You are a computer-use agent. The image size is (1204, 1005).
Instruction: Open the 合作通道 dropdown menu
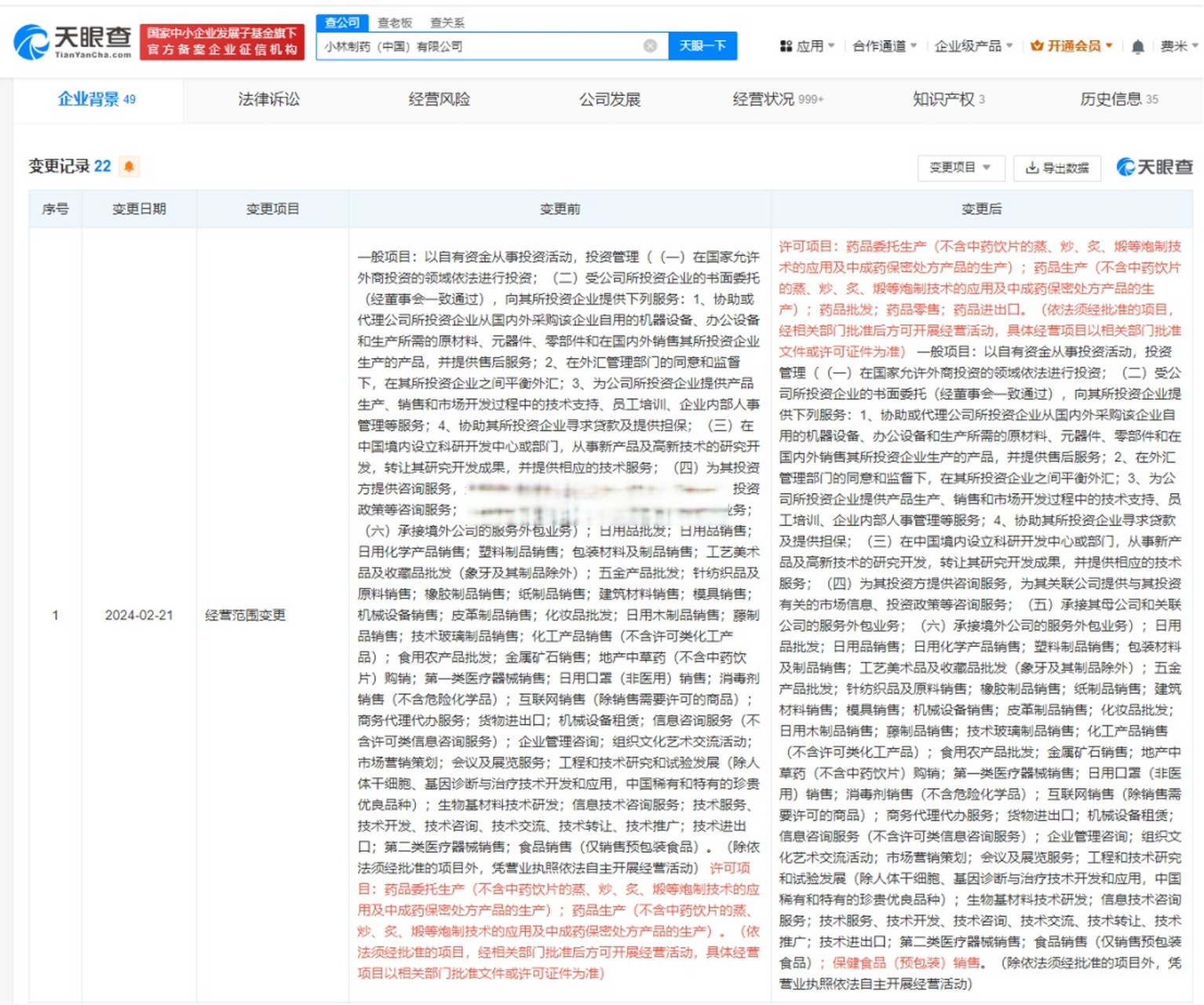pyautogui.click(x=885, y=46)
